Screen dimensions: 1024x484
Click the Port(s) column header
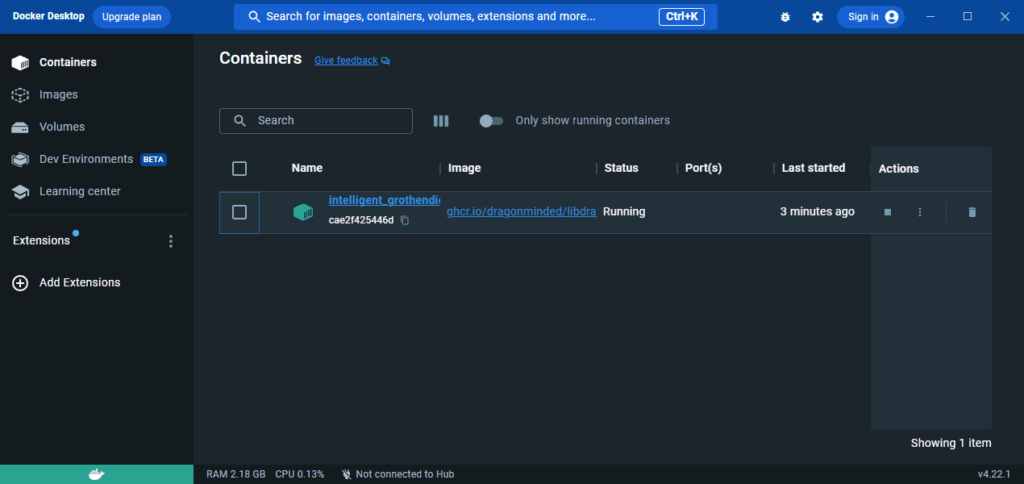[703, 168]
